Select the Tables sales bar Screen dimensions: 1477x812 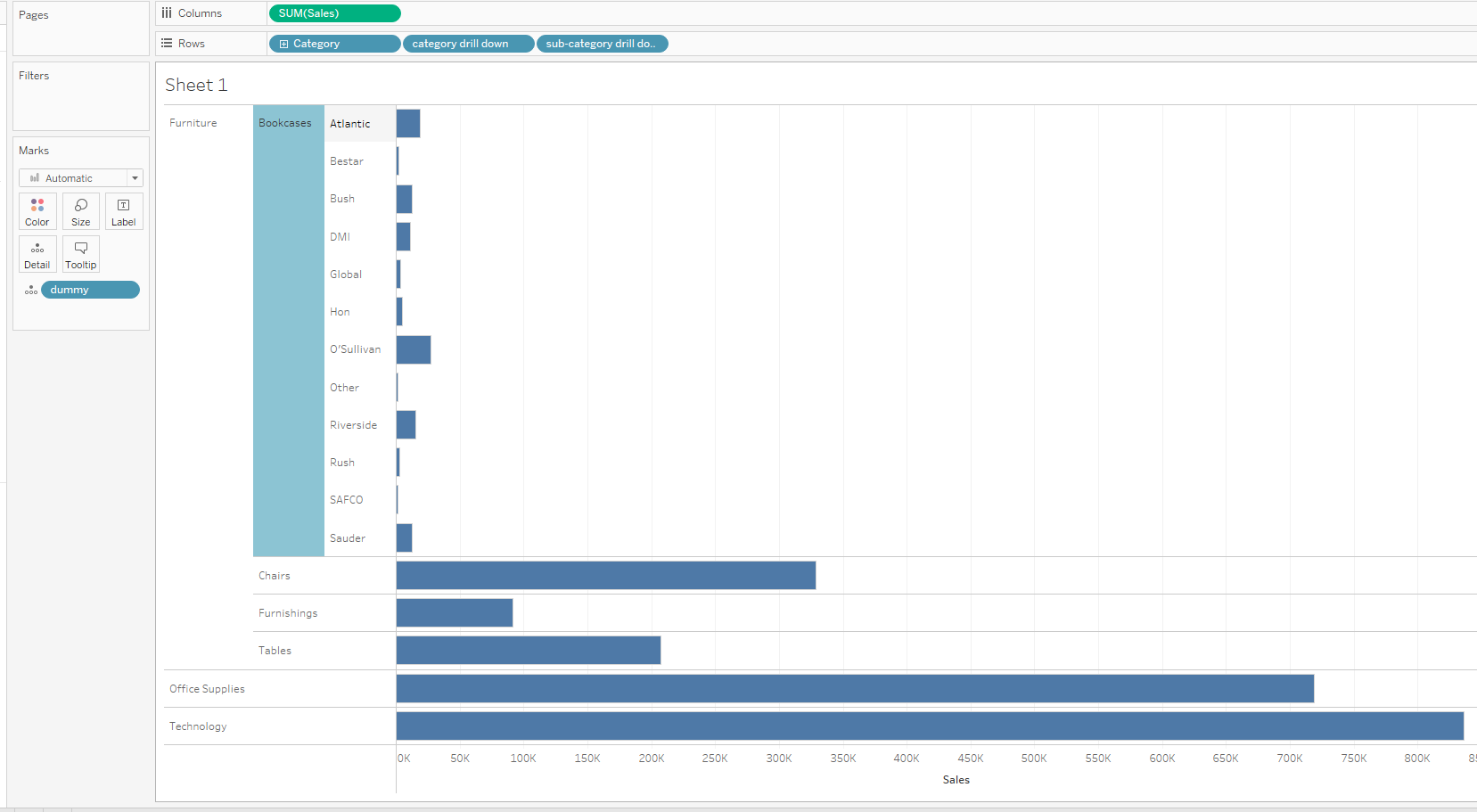[529, 651]
